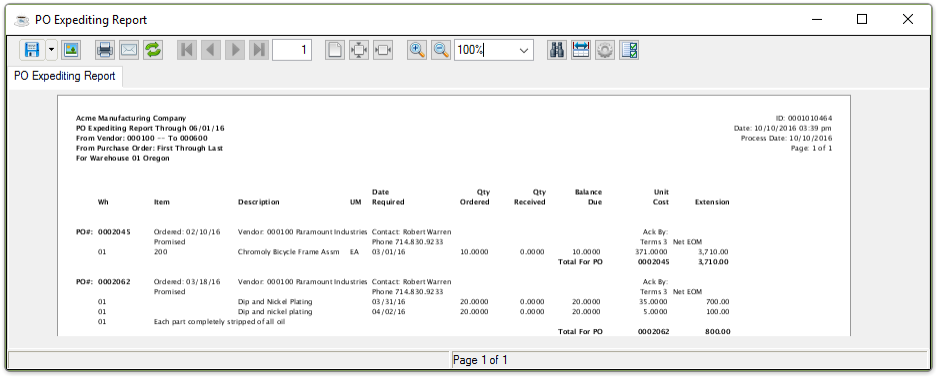Print the report with the printer icon
This screenshot has width=941, height=380.
click(x=105, y=50)
